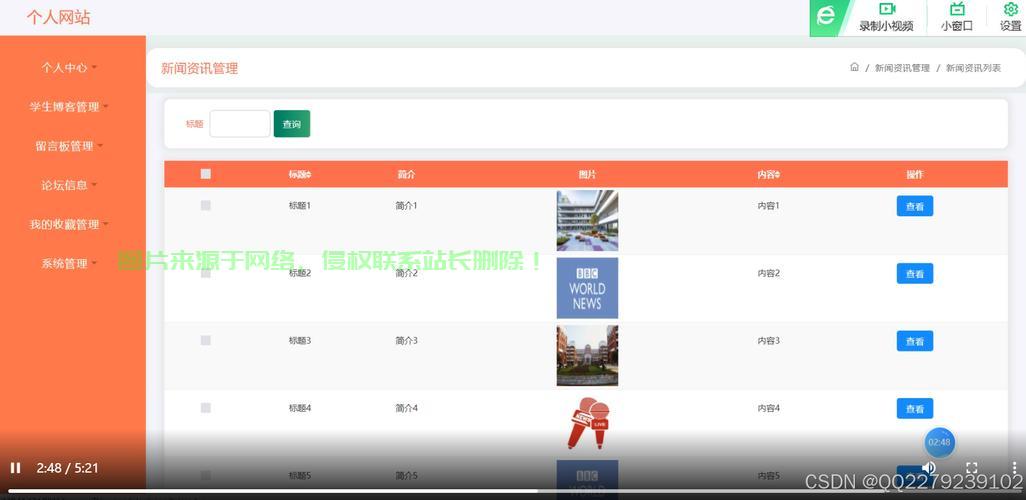Click 查看 button for 标题2 row
1026x500 pixels.
click(x=915, y=274)
